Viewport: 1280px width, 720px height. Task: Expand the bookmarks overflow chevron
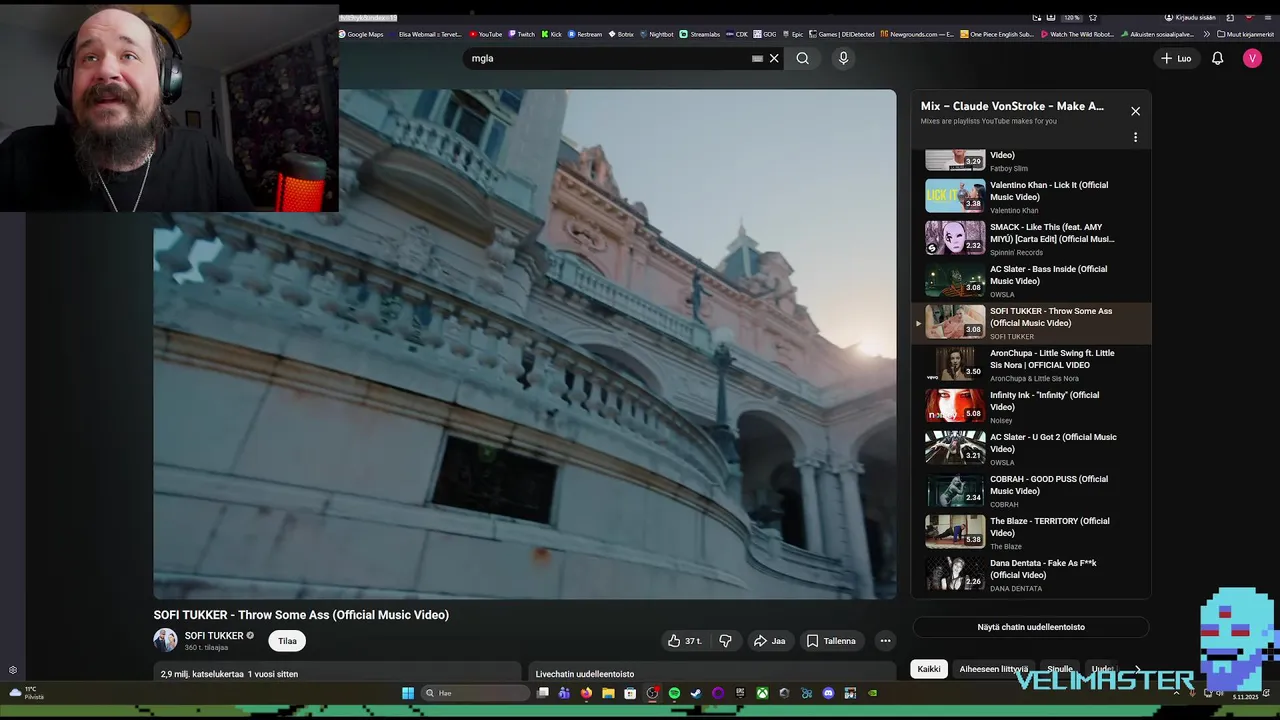tap(1207, 34)
